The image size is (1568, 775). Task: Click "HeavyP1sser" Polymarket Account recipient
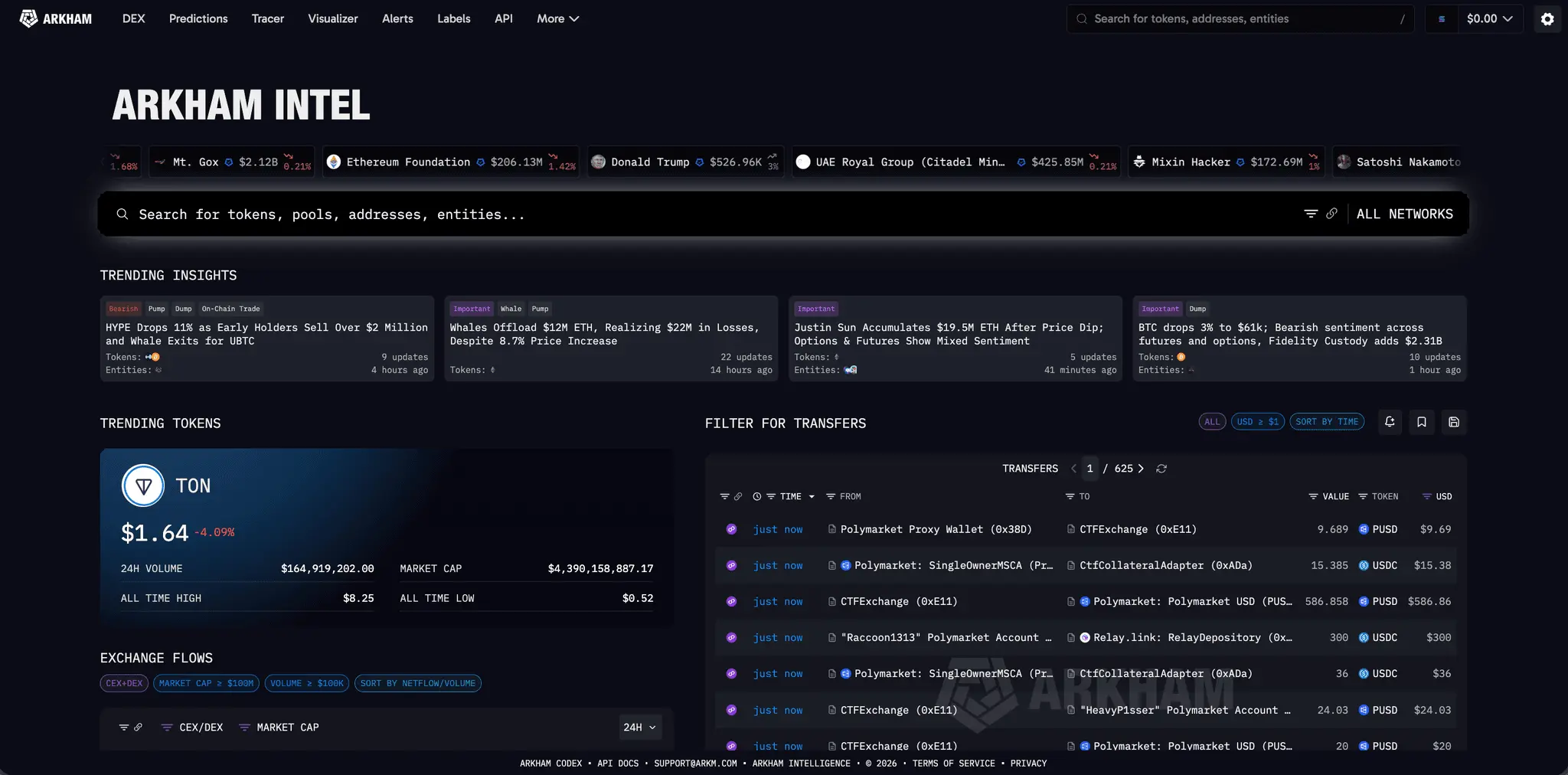point(1185,710)
